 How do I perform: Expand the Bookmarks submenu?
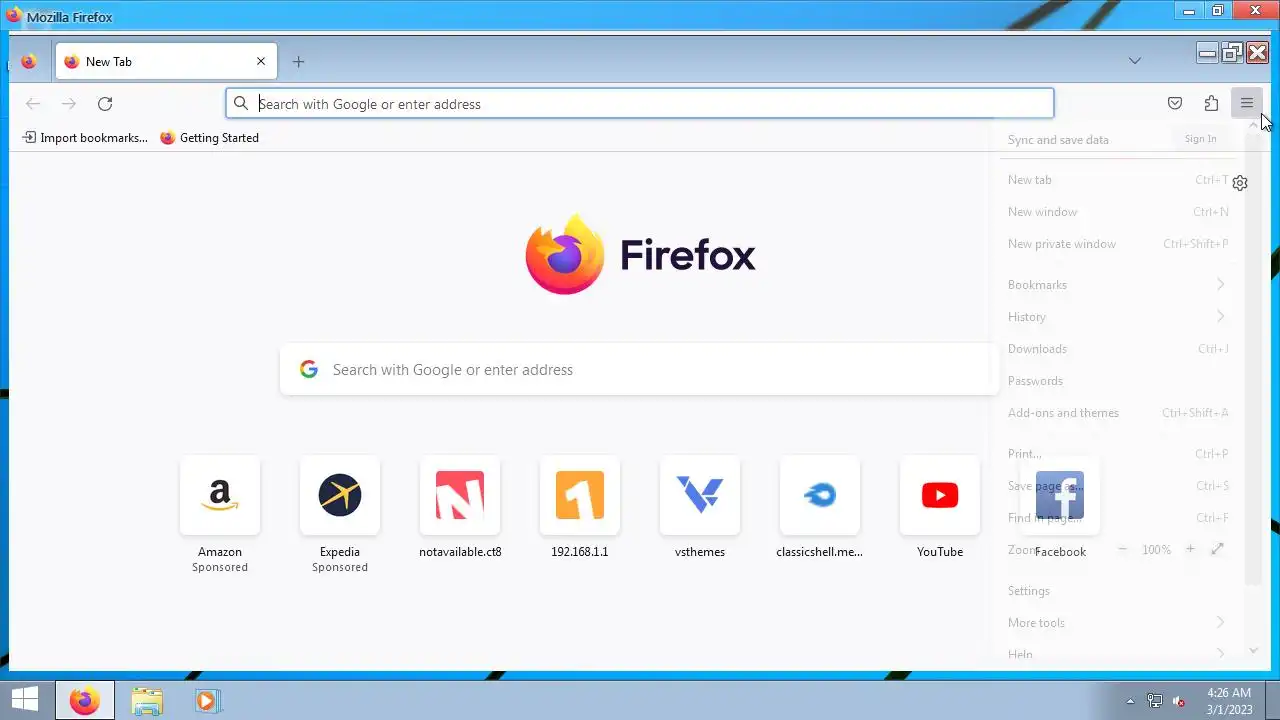pyautogui.click(x=1118, y=285)
